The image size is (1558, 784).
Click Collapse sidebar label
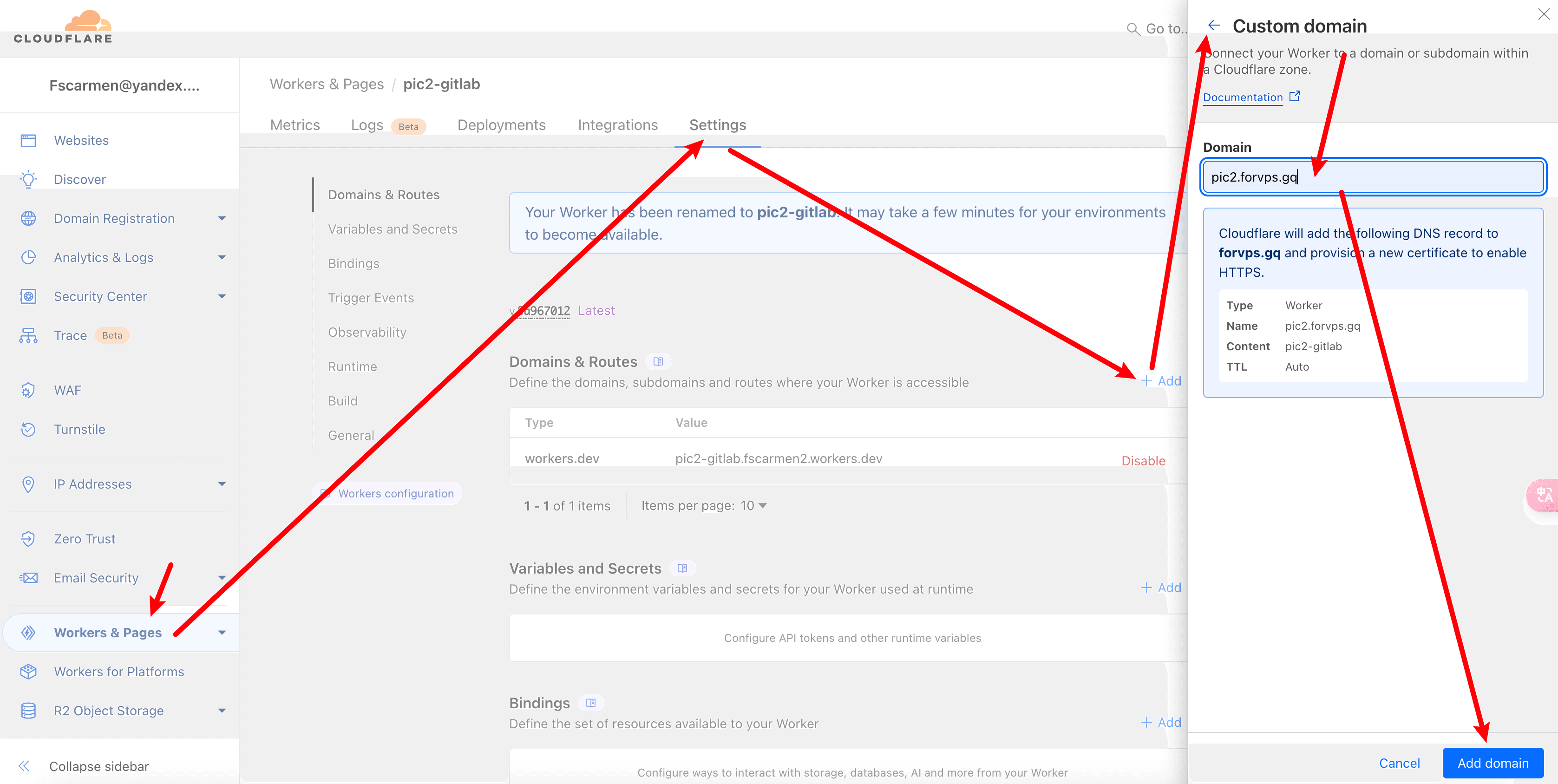(98, 766)
